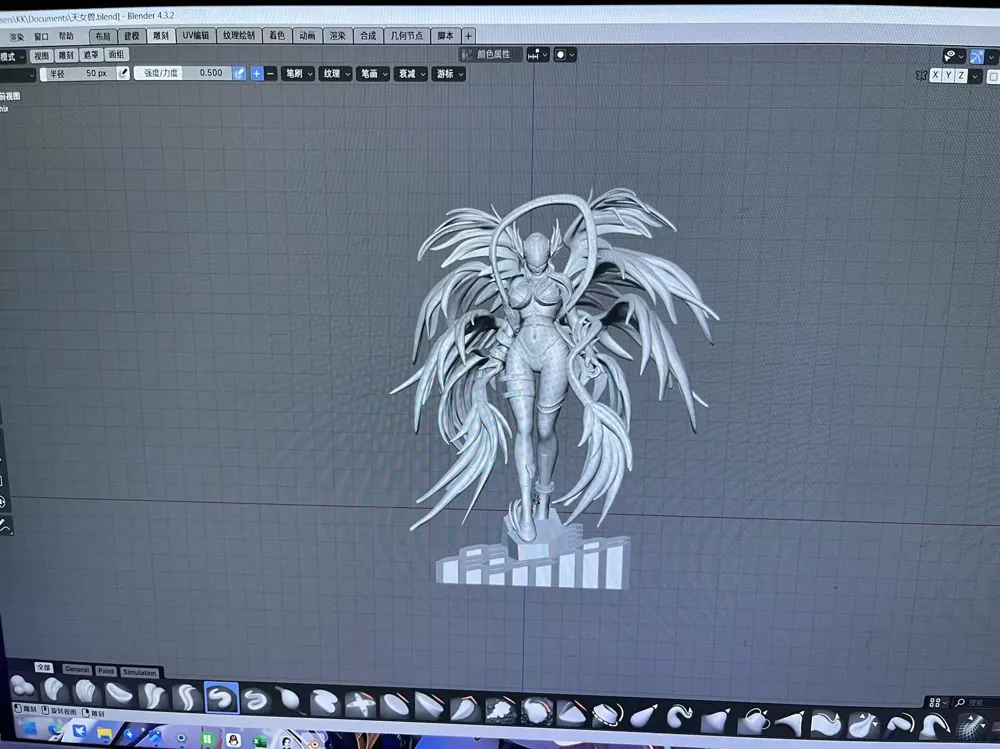
Task: Open the 笔画 (Stroke) dropdown
Action: 374,74
